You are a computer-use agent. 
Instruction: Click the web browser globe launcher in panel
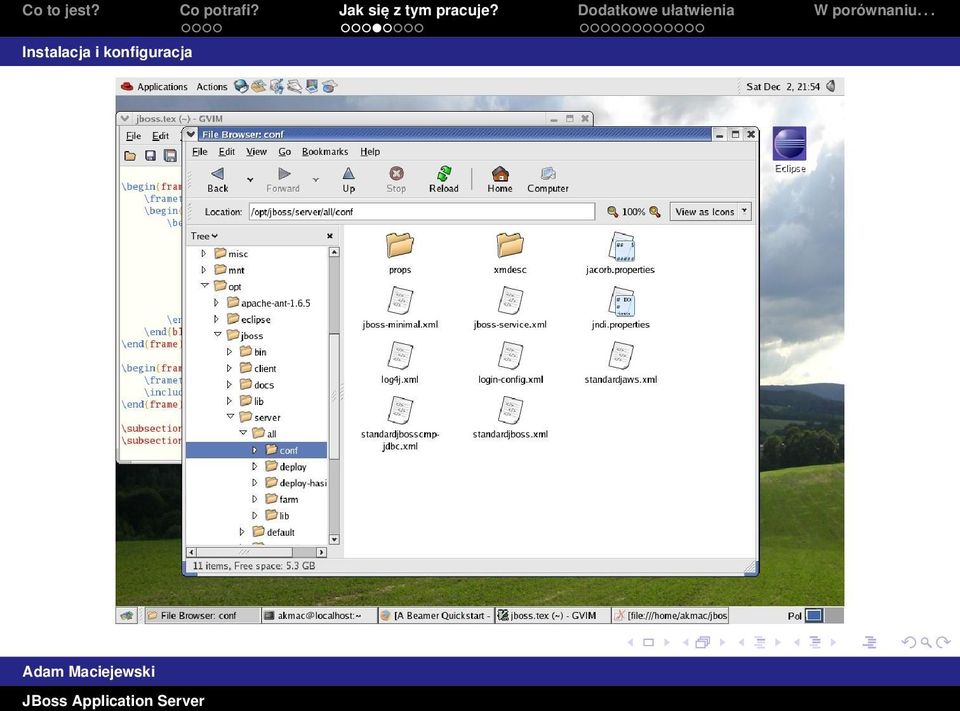point(241,86)
